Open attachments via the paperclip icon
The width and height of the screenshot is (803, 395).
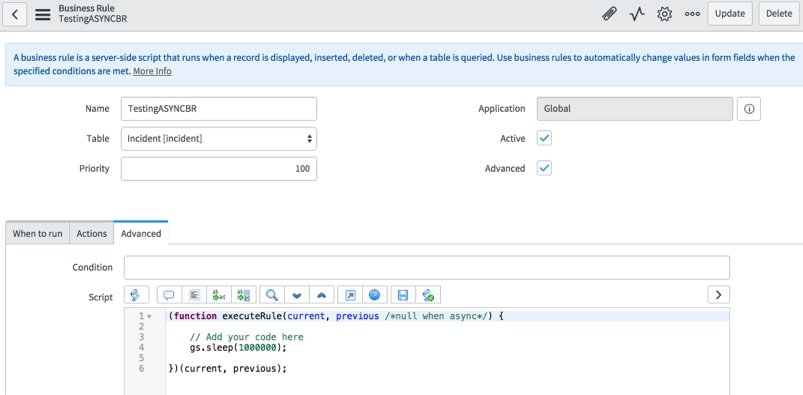pyautogui.click(x=609, y=14)
